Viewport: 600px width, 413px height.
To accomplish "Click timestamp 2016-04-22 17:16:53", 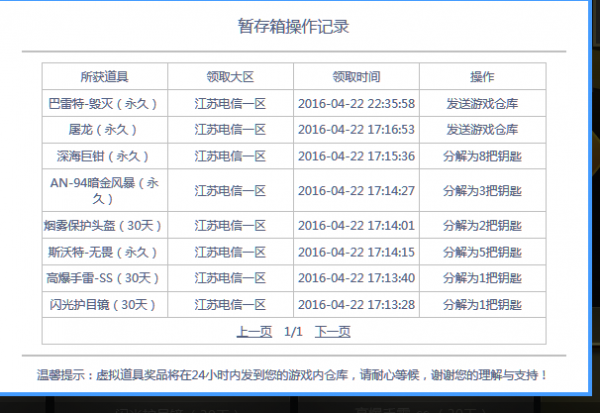I will (356, 130).
